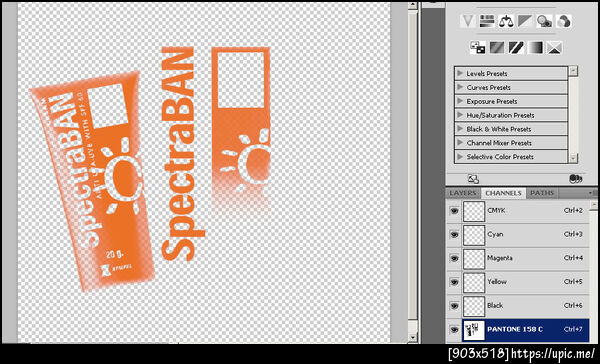Viewport: 600px width, 364px height.
Task: Click the angled SpectraBAN tube artwork
Action: (x=93, y=180)
